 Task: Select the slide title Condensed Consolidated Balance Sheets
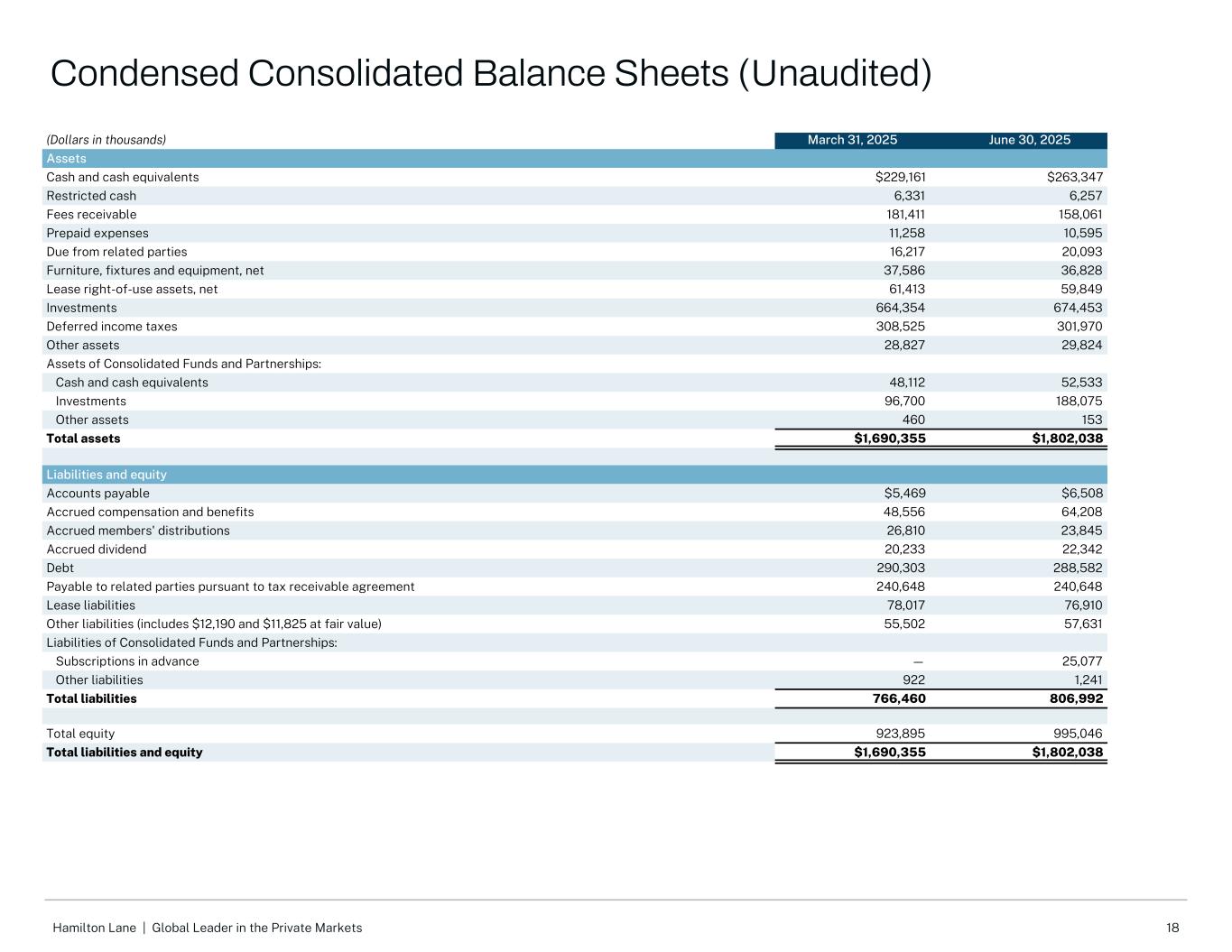(x=491, y=73)
